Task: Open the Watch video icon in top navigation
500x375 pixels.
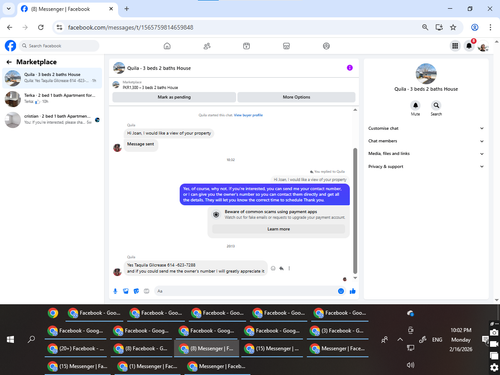Action: pyautogui.click(x=246, y=46)
